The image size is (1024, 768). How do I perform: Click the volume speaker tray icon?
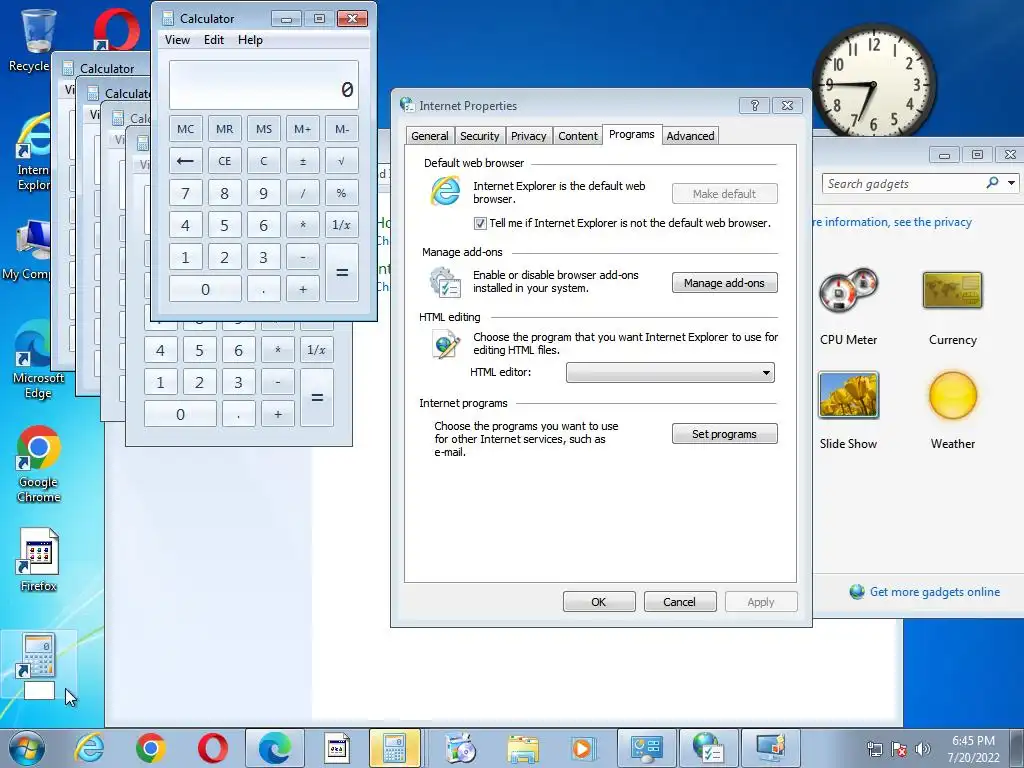coord(922,749)
